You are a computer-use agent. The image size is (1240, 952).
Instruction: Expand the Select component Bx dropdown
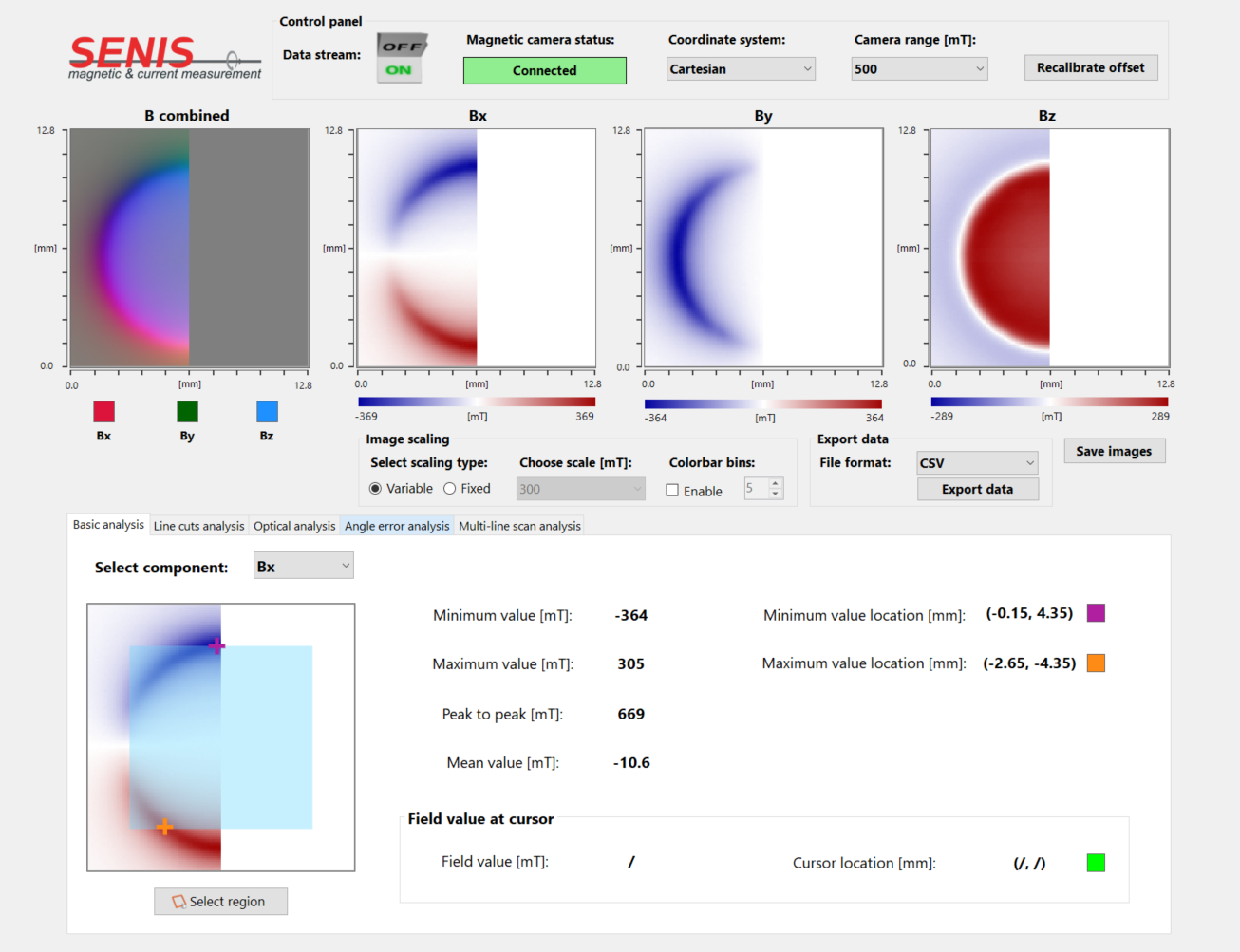click(303, 567)
